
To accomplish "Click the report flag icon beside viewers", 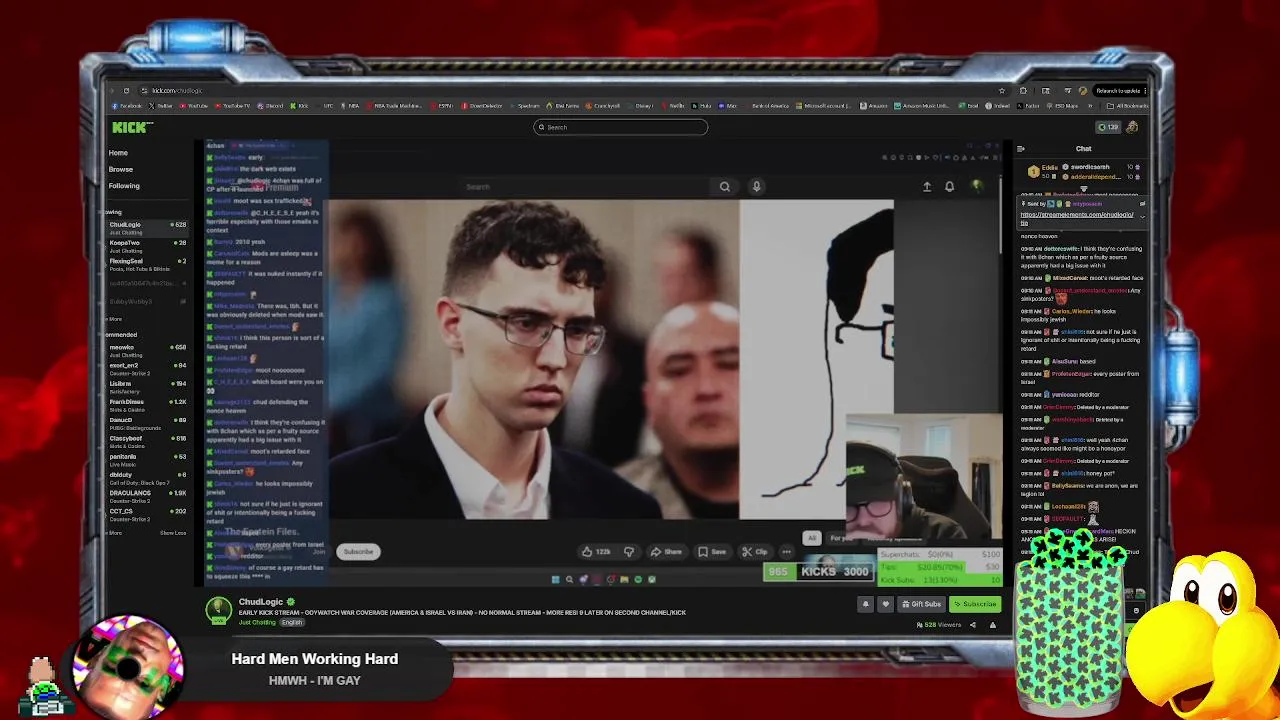I will point(993,625).
